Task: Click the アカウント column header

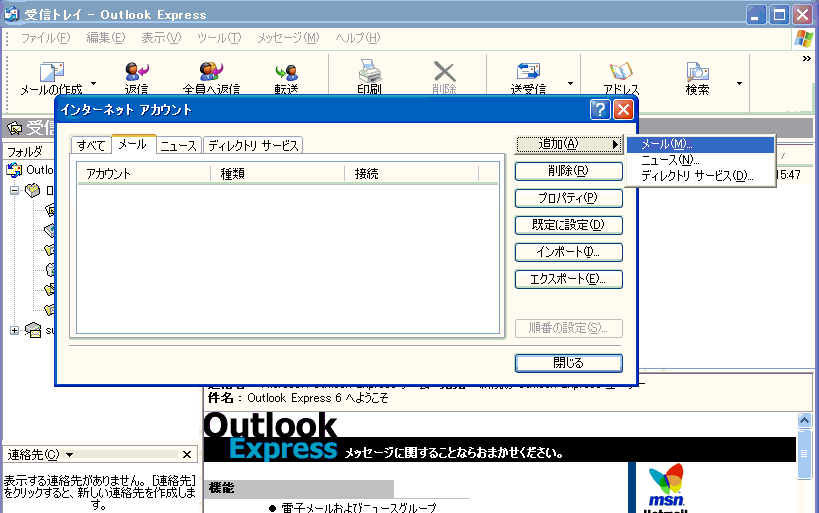Action: (146, 174)
